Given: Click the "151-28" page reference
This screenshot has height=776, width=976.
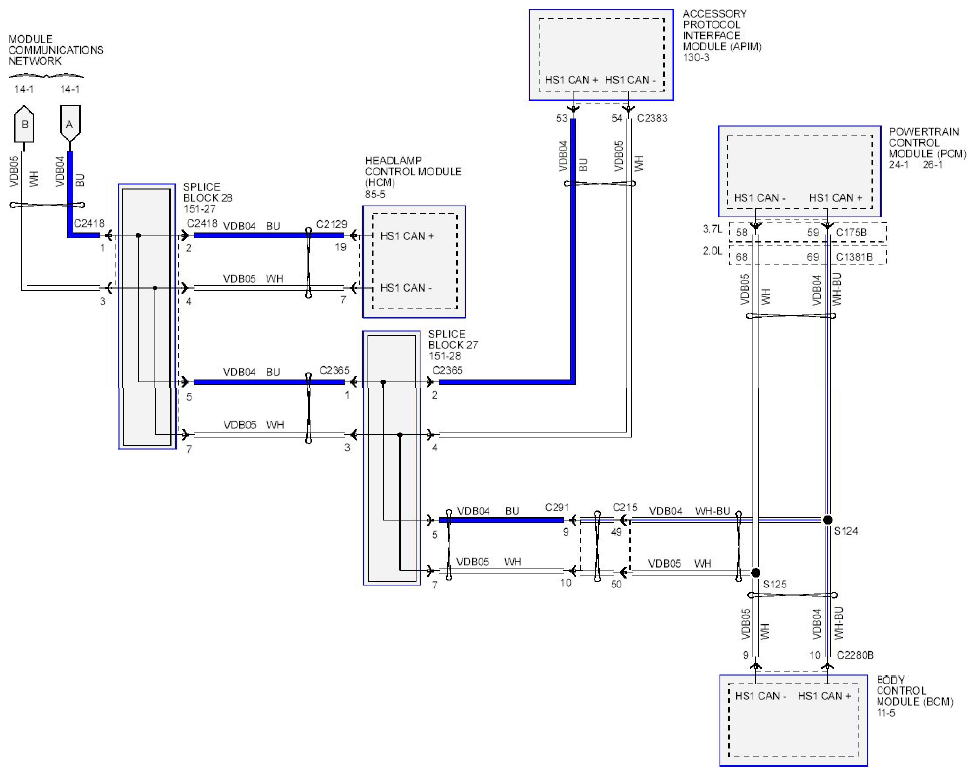Looking at the screenshot, I should (x=444, y=356).
